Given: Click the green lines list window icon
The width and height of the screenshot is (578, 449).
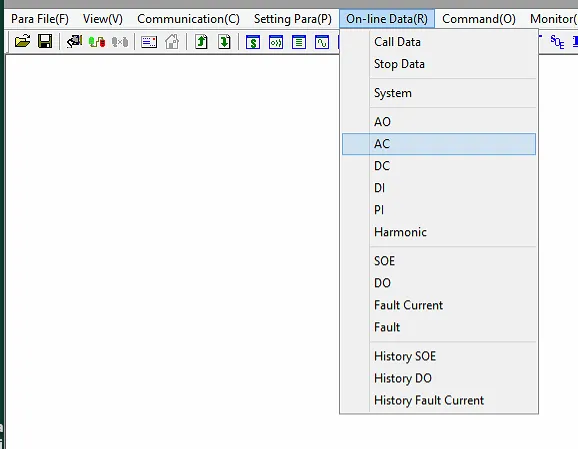Looking at the screenshot, I should [299, 42].
